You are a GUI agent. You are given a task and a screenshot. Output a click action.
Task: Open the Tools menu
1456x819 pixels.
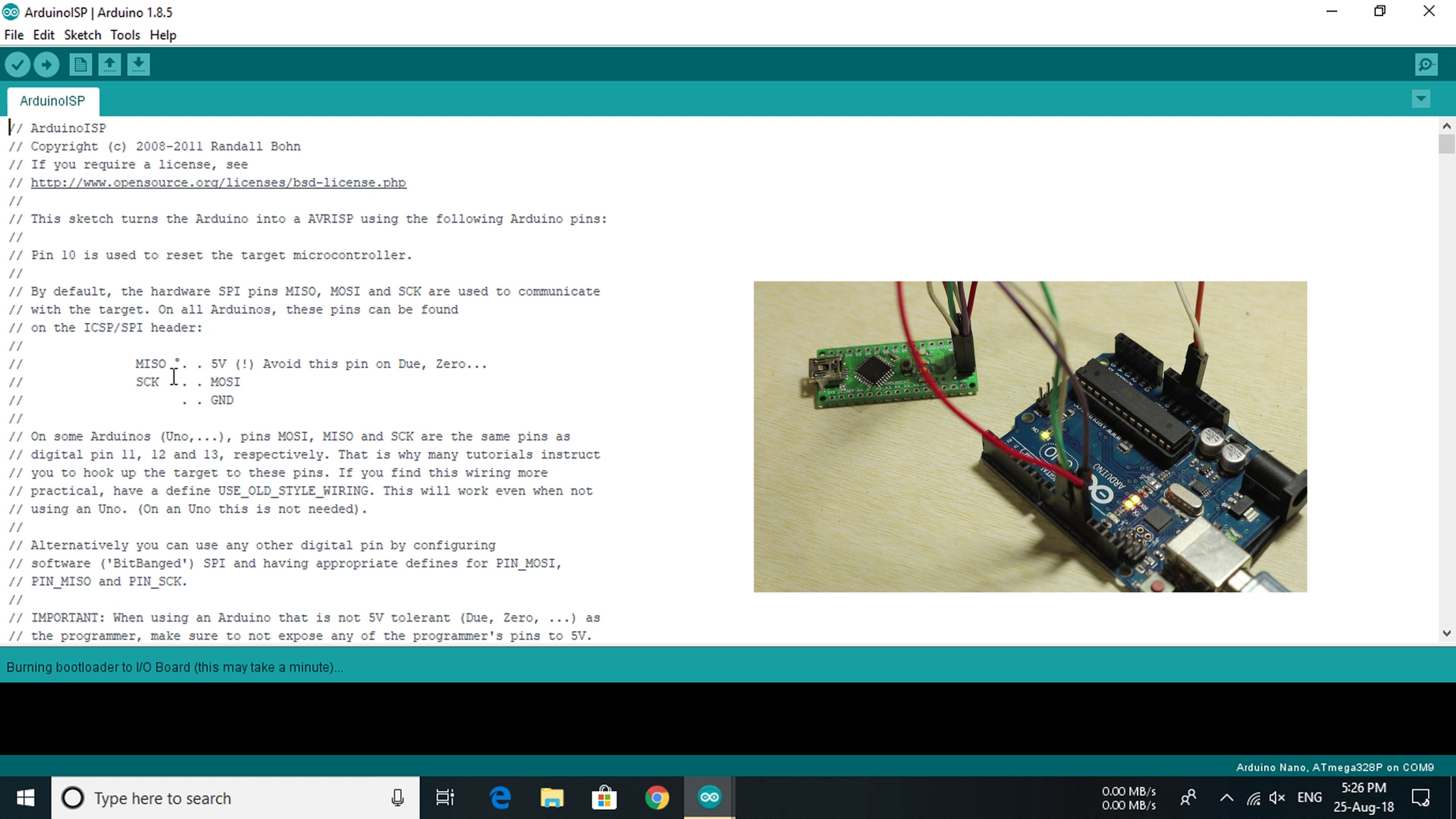point(125,35)
